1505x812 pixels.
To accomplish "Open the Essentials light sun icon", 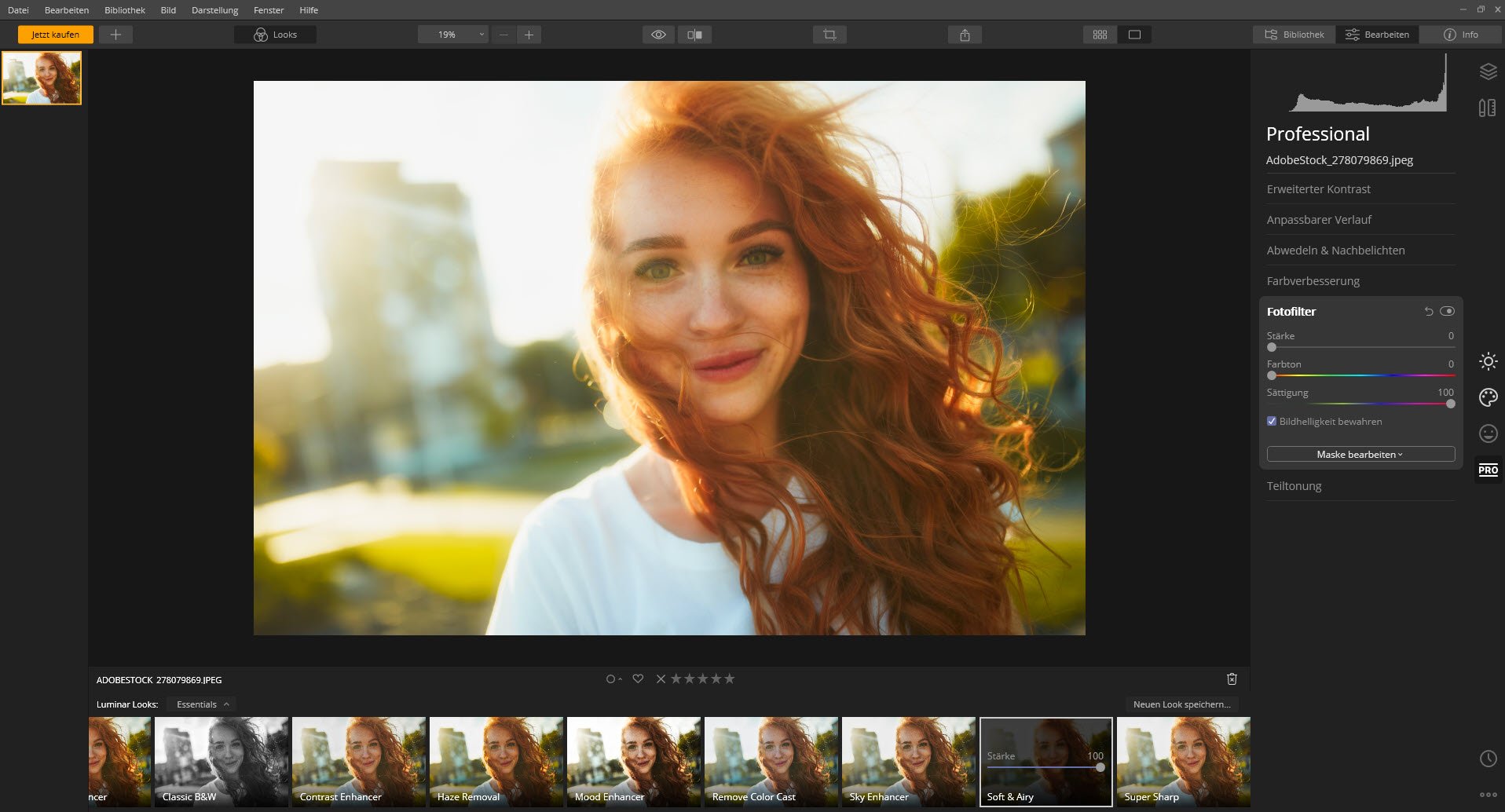I will coord(1488,361).
